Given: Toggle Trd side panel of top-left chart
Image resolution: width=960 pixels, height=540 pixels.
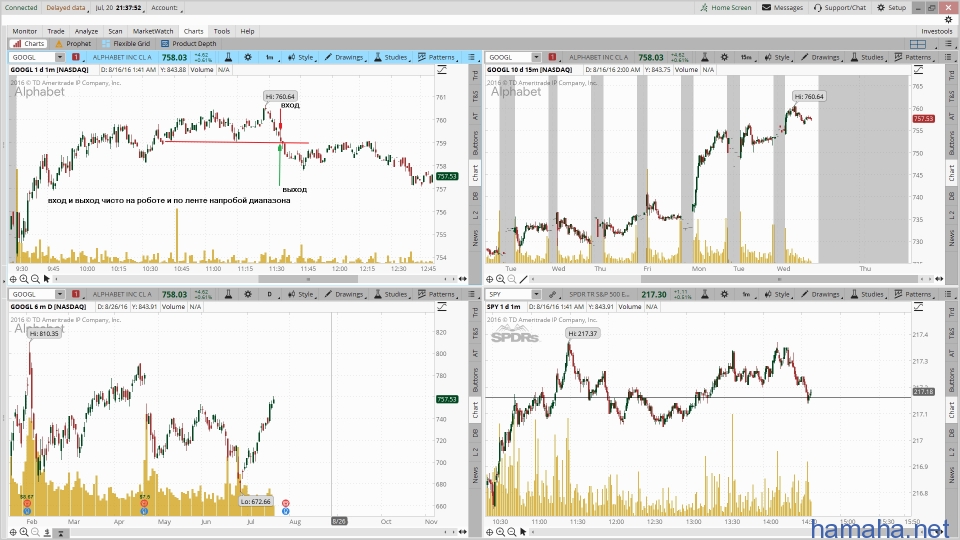Looking at the screenshot, I should tap(475, 75).
